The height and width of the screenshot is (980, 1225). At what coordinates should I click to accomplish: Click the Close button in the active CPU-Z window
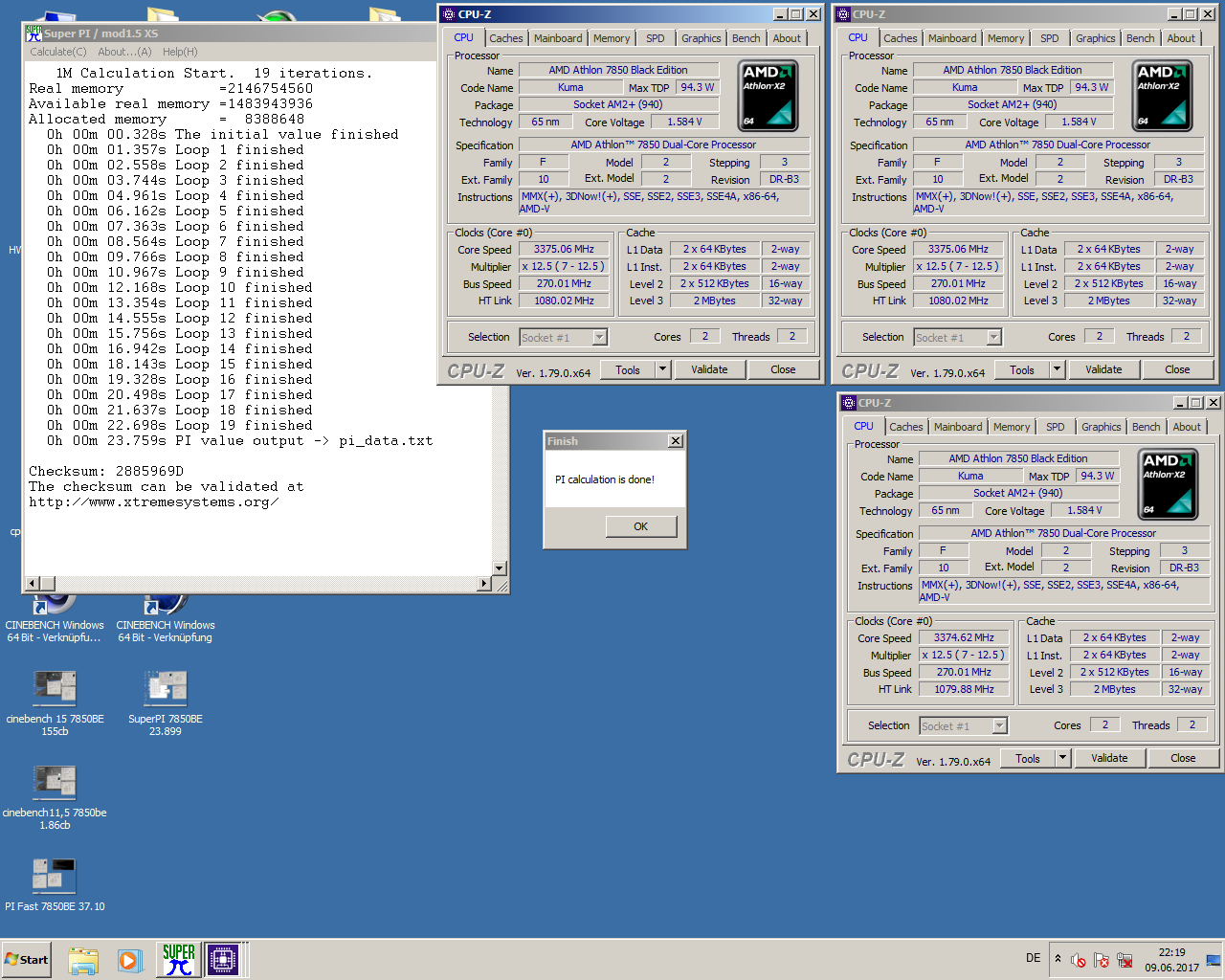[x=783, y=369]
